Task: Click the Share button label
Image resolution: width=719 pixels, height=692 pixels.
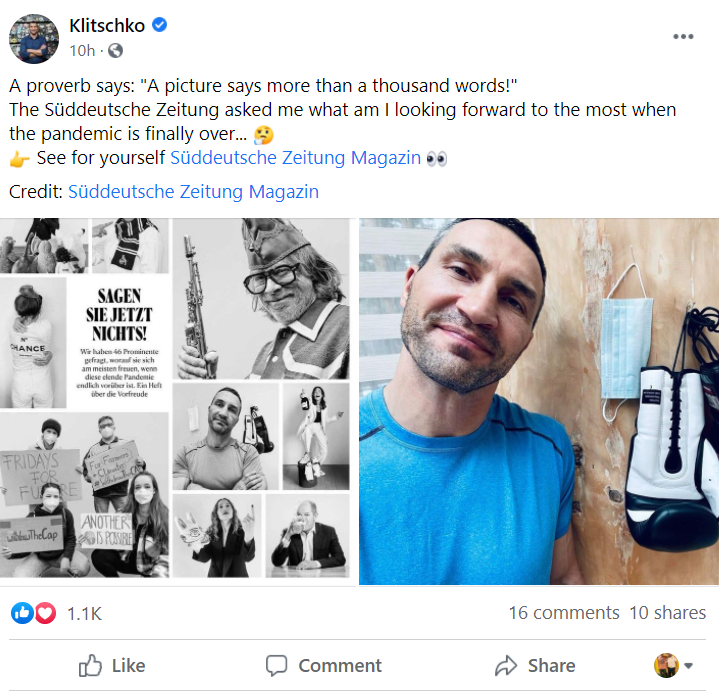Action: (x=551, y=665)
